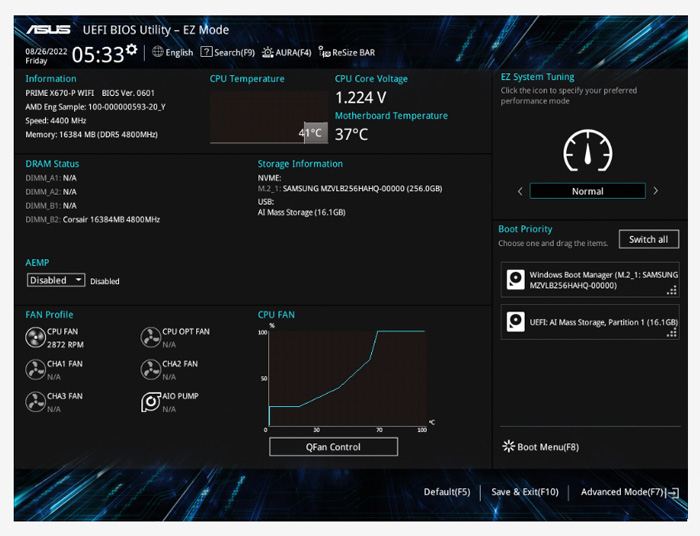Open Boot Menu(F8)

(x=541, y=447)
